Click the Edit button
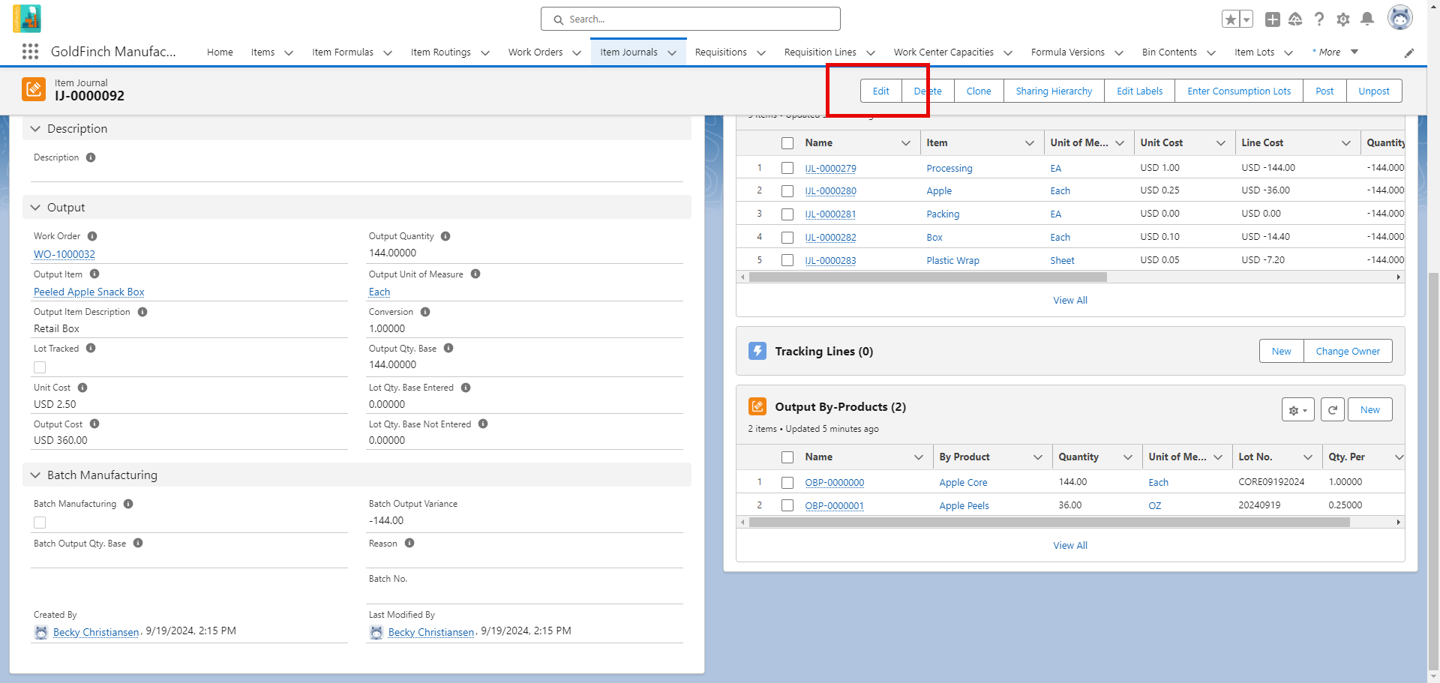 [x=881, y=91]
